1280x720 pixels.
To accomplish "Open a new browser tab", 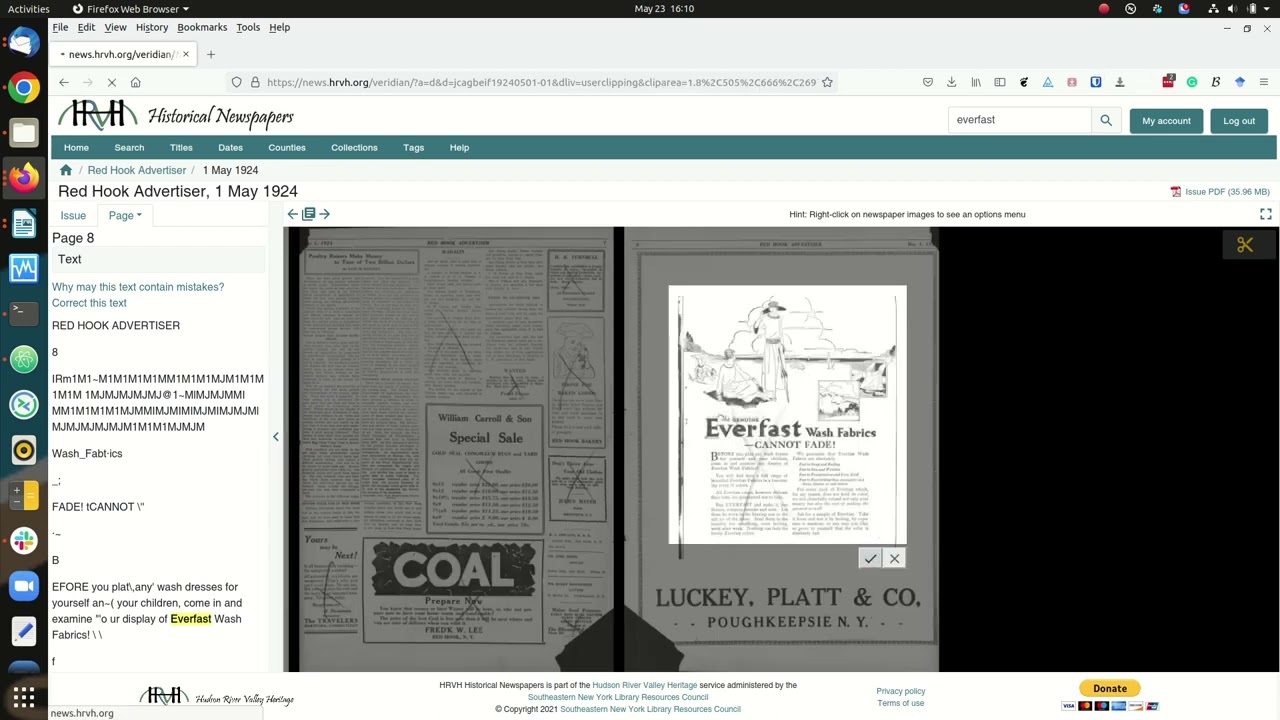I will coord(211,54).
